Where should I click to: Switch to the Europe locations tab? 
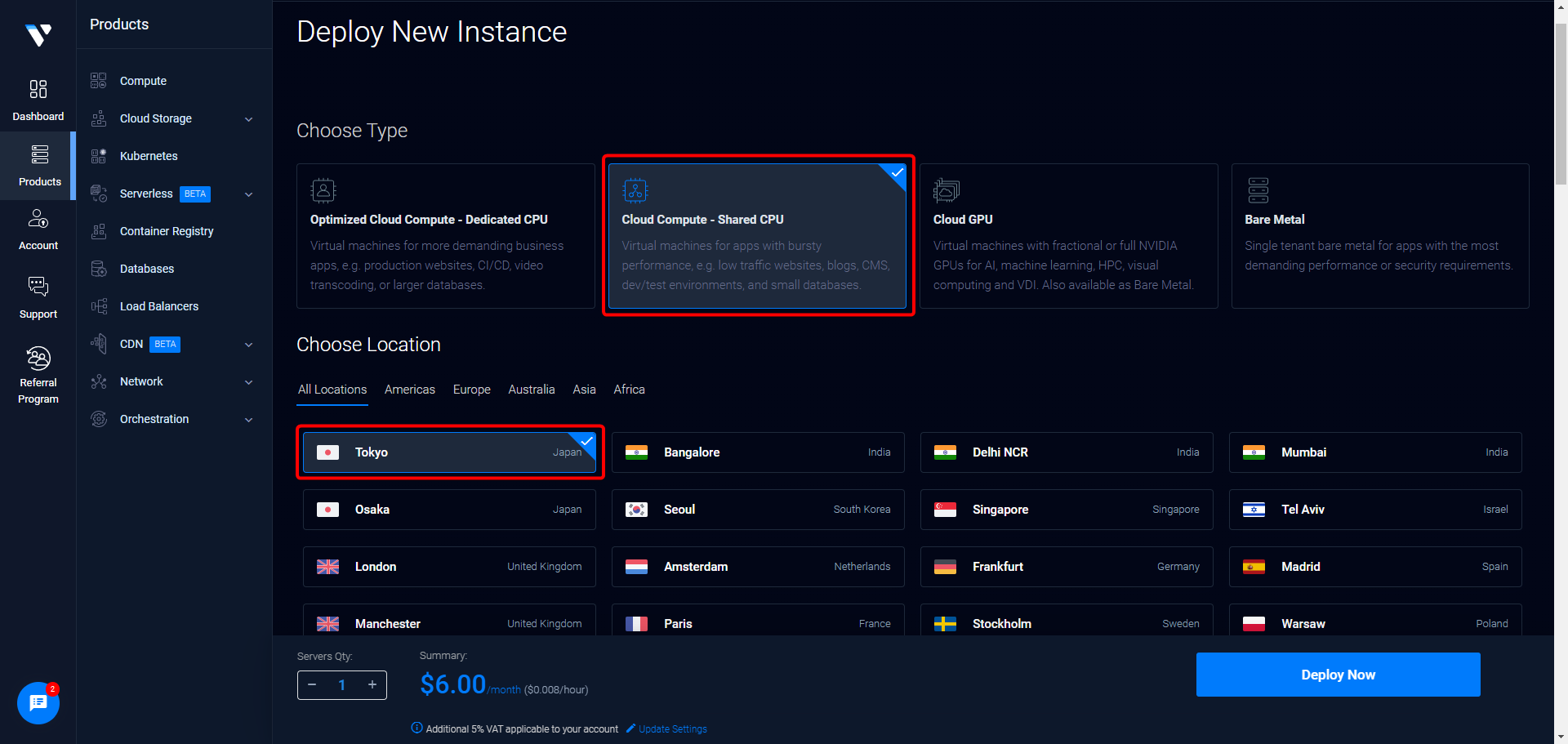tap(471, 390)
